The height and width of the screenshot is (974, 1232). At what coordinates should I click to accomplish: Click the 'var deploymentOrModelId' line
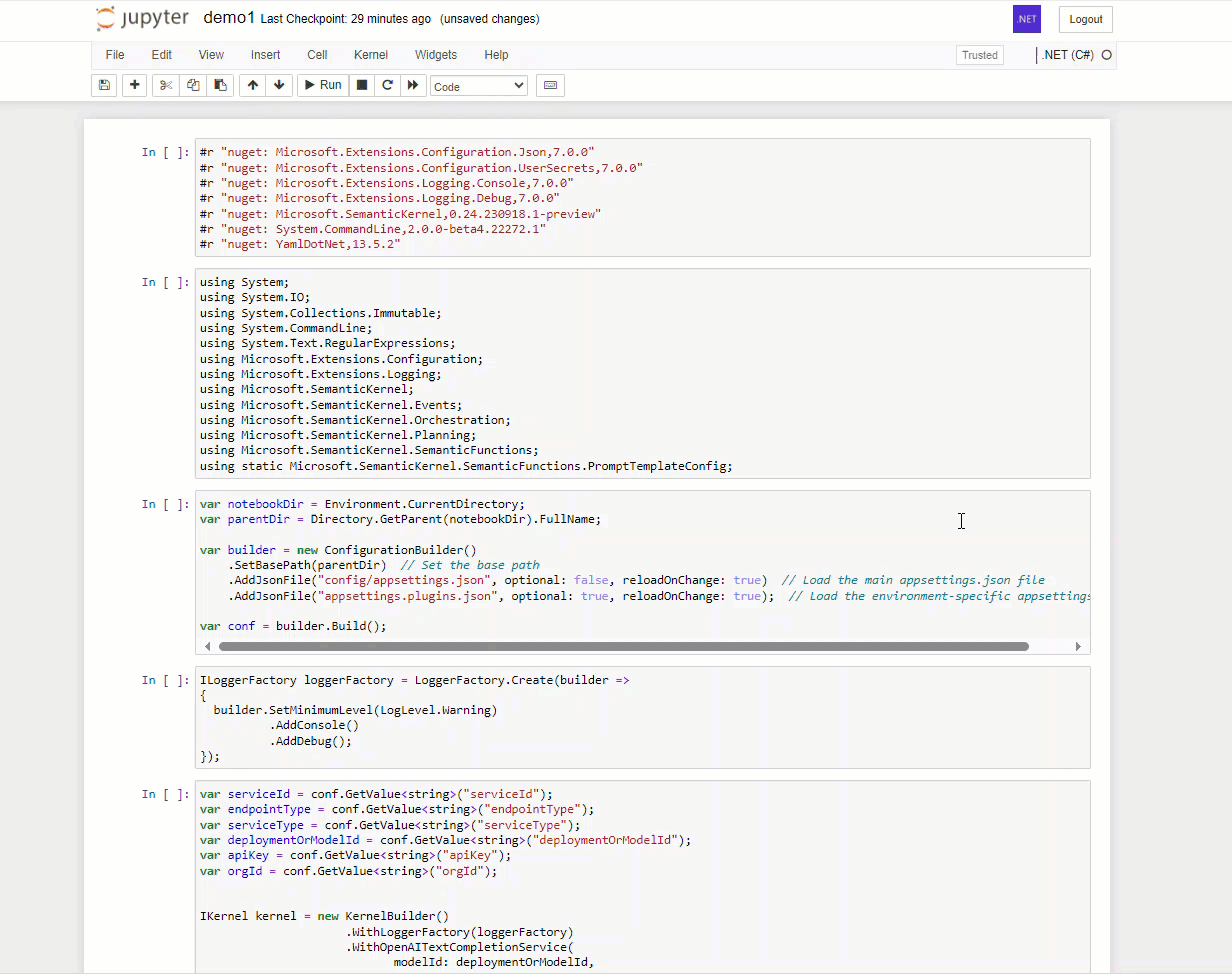(x=445, y=840)
